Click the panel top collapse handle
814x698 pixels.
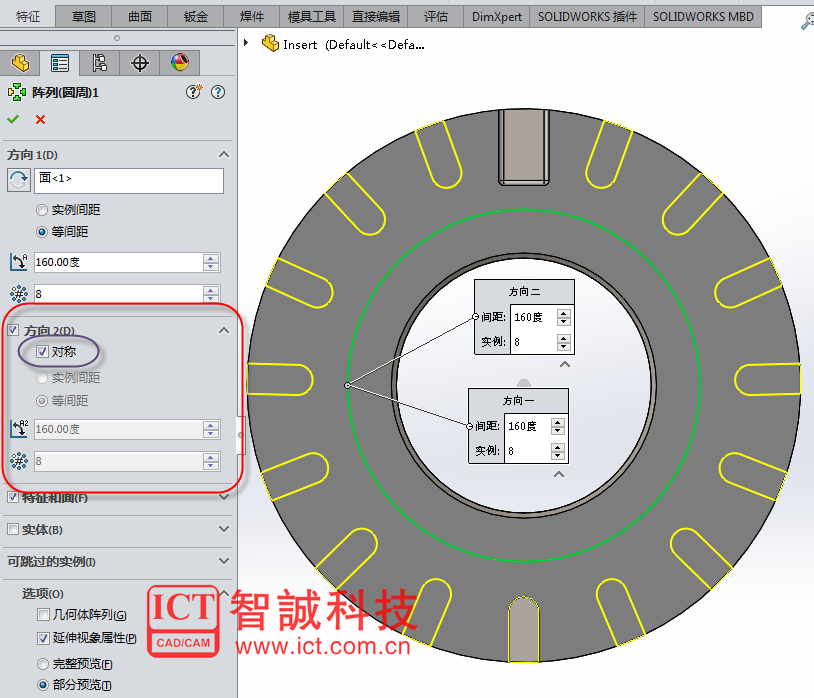(117, 38)
